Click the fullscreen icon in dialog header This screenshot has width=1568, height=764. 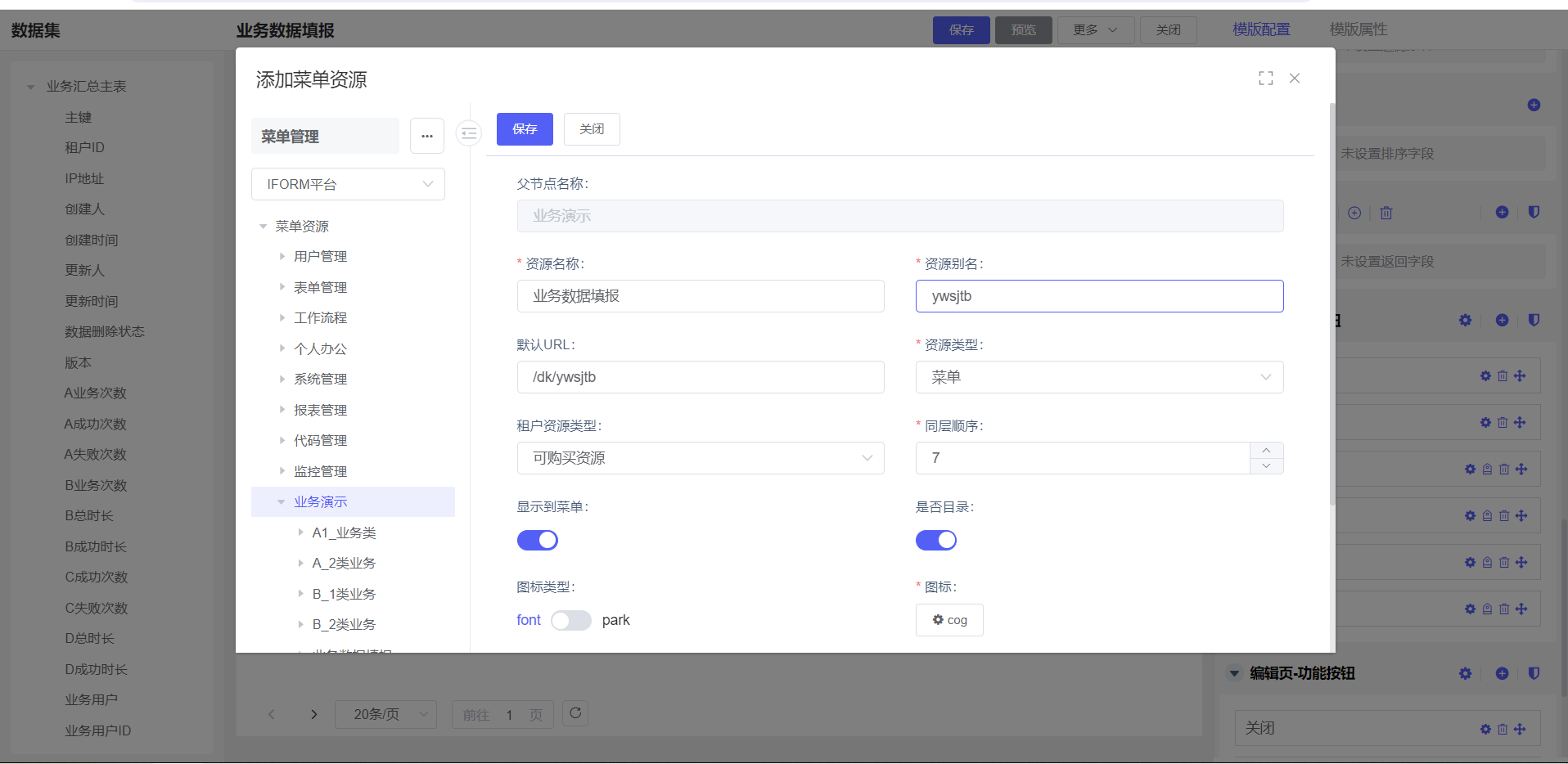[x=1265, y=79]
